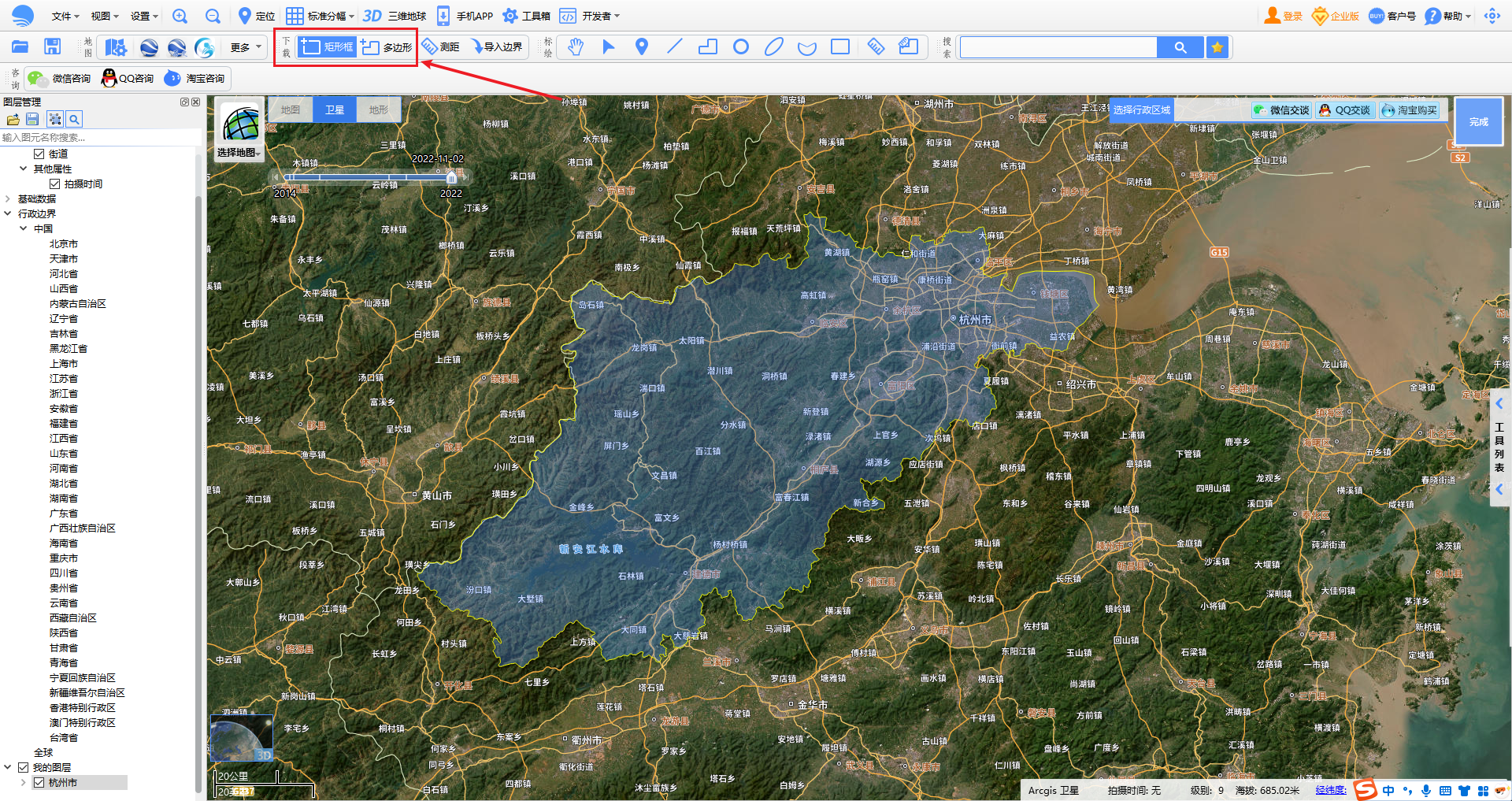Uncheck the 杭州市 layer checkbox
Viewport: 1512px width, 801px height.
pos(39,783)
